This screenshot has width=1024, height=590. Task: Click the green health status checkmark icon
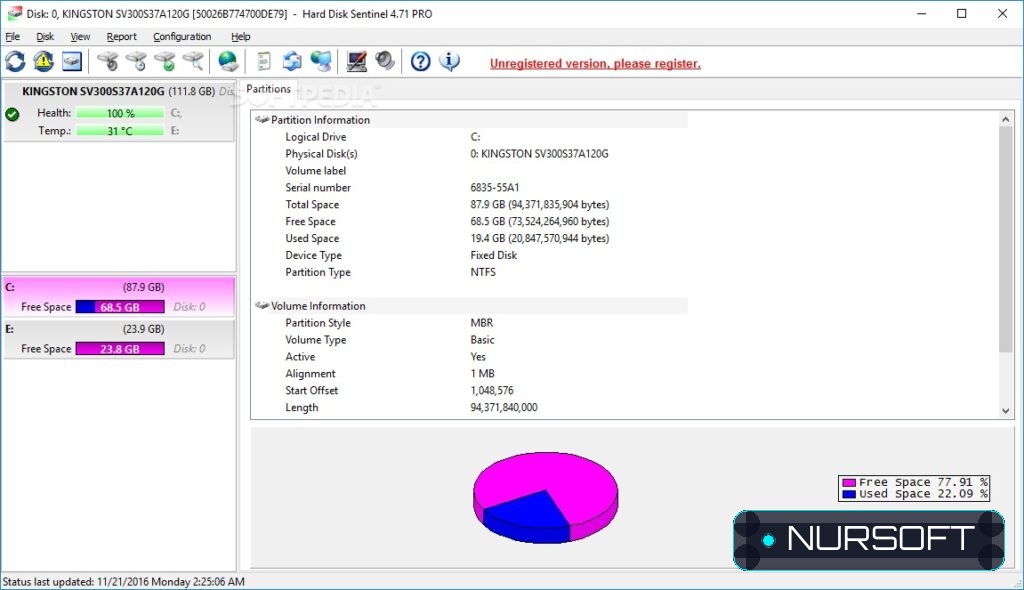[12, 115]
